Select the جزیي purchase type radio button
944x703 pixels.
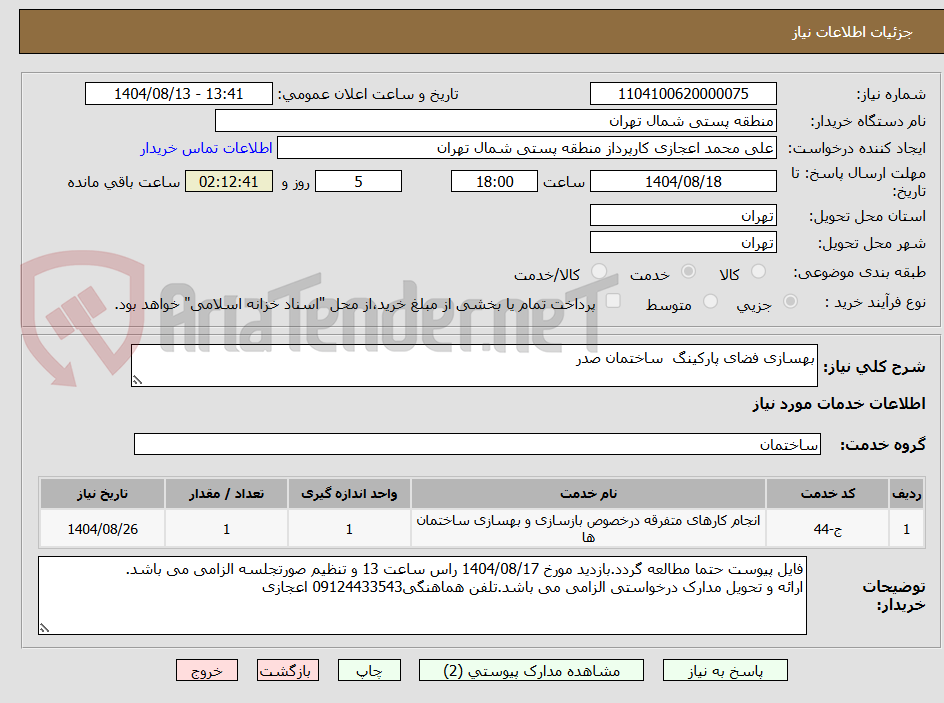pos(790,304)
